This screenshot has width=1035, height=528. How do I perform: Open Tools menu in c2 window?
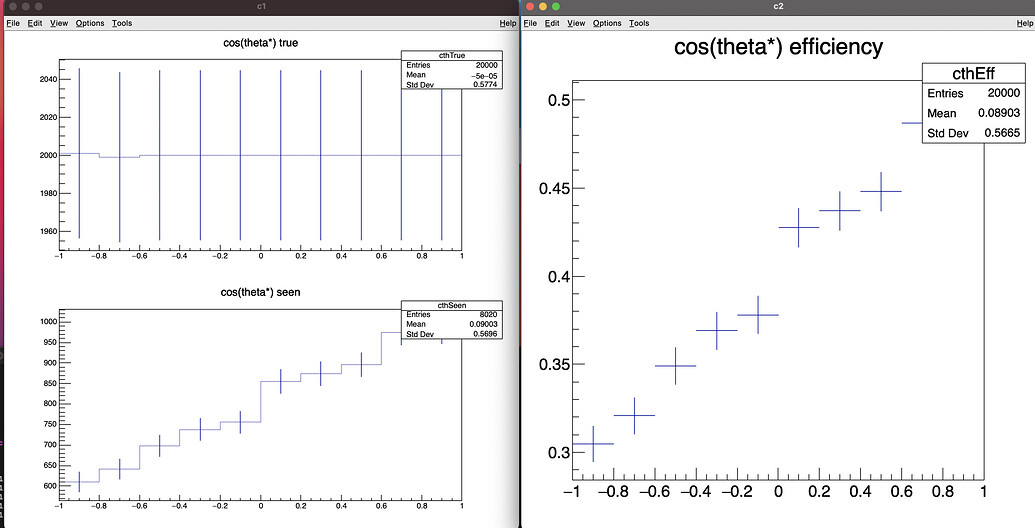click(639, 23)
